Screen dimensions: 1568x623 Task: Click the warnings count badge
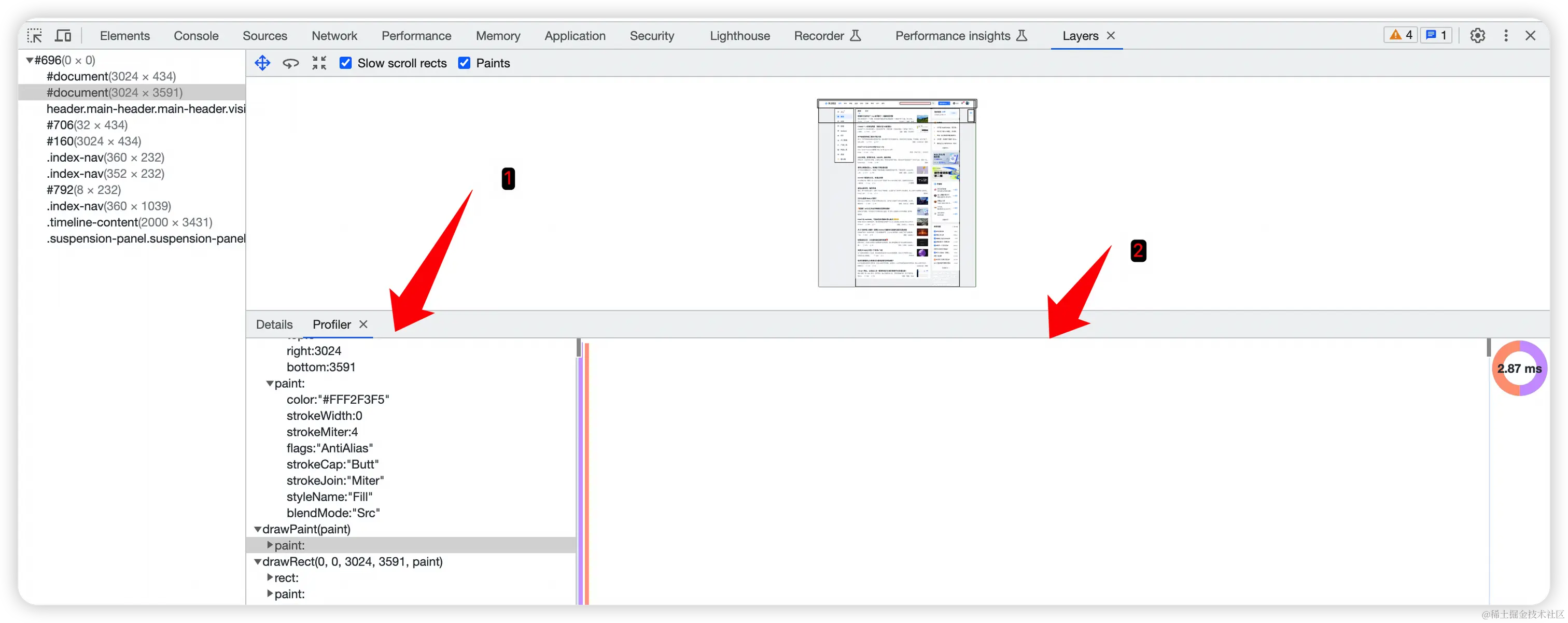(x=1400, y=35)
